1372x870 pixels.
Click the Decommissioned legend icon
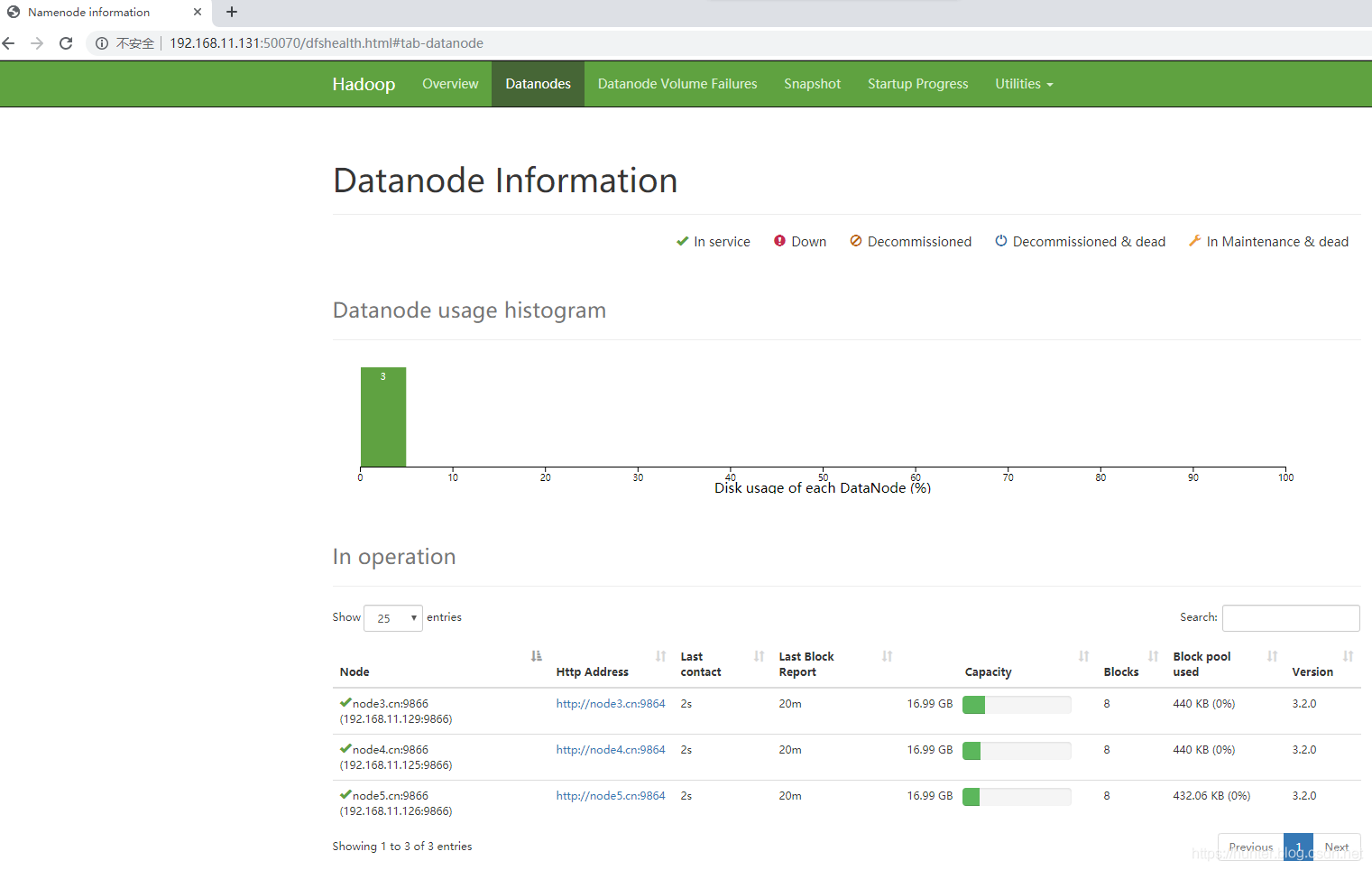pyautogui.click(x=855, y=241)
